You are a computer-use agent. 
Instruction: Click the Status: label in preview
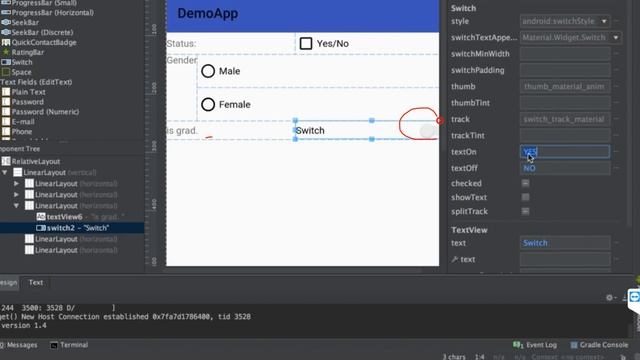click(181, 44)
